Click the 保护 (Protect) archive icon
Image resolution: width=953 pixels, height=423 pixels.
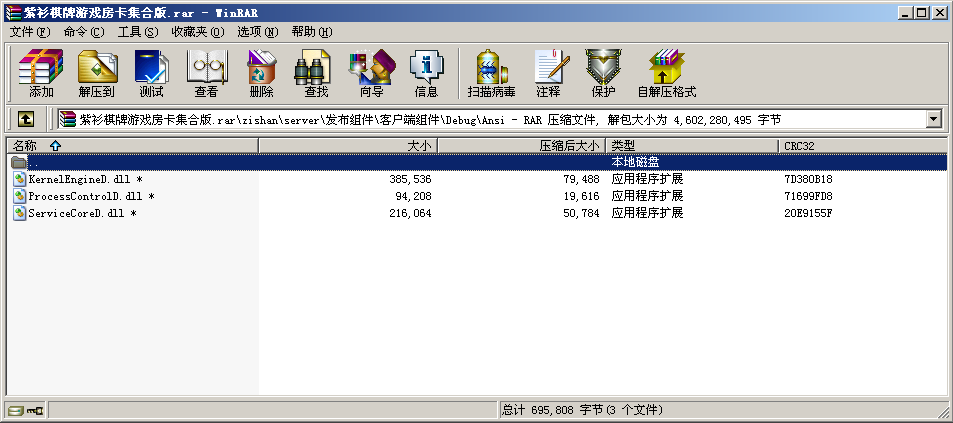point(603,74)
